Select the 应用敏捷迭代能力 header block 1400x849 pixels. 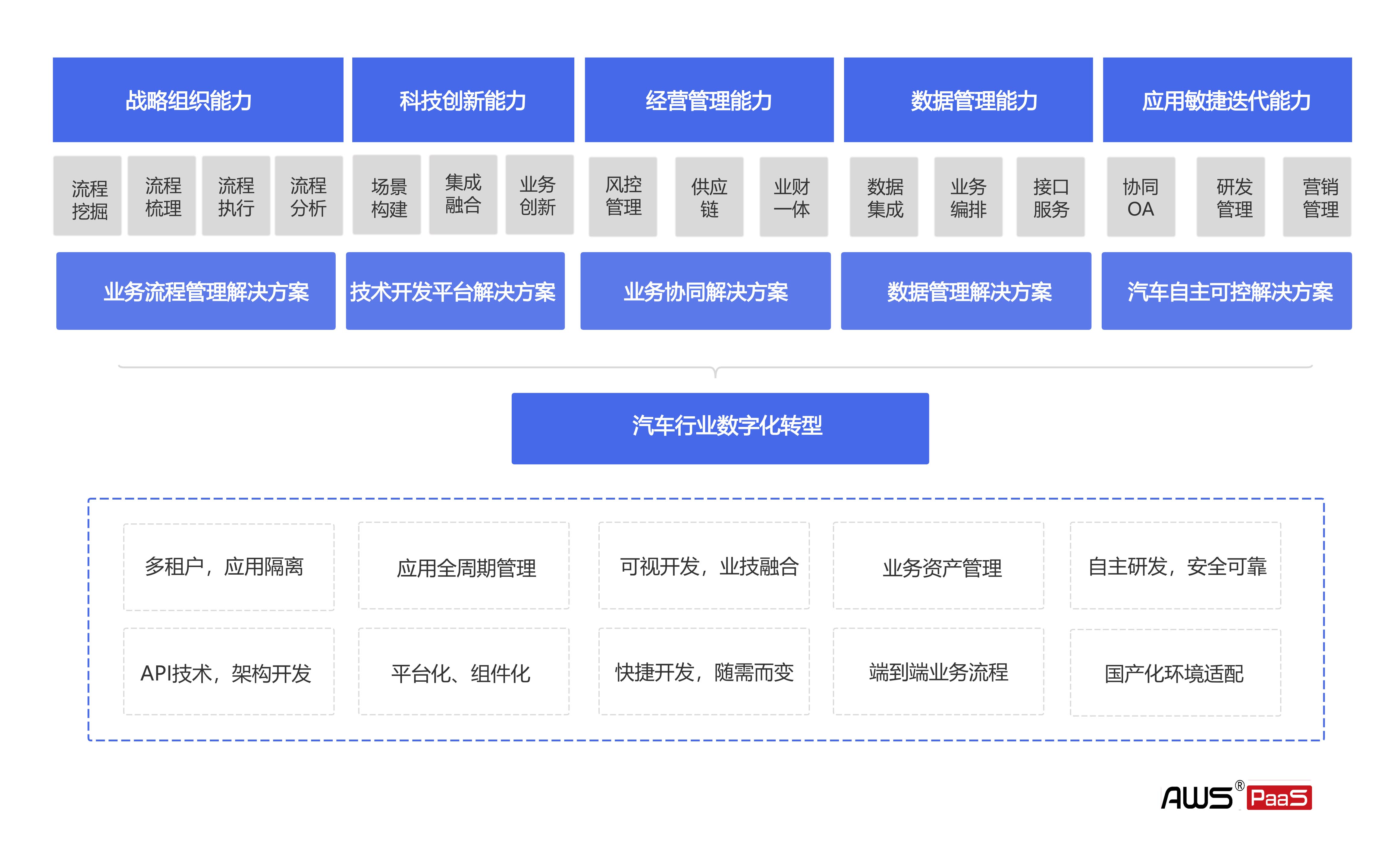(1227, 100)
